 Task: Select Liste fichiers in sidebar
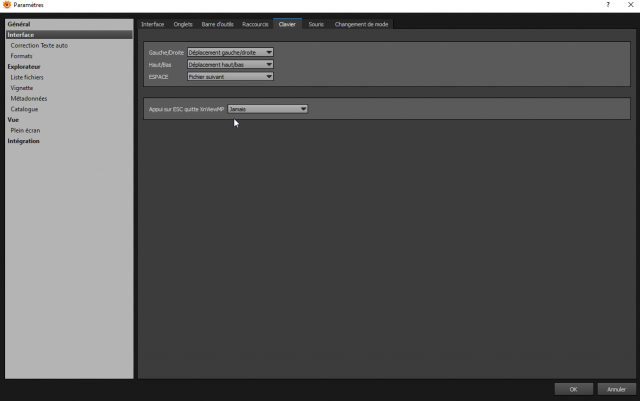[x=27, y=77]
